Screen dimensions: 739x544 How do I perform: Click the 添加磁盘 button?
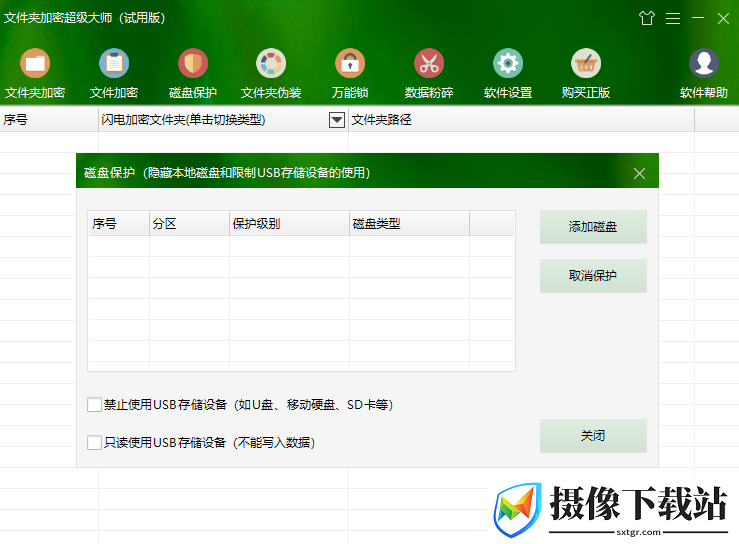pyautogui.click(x=593, y=227)
